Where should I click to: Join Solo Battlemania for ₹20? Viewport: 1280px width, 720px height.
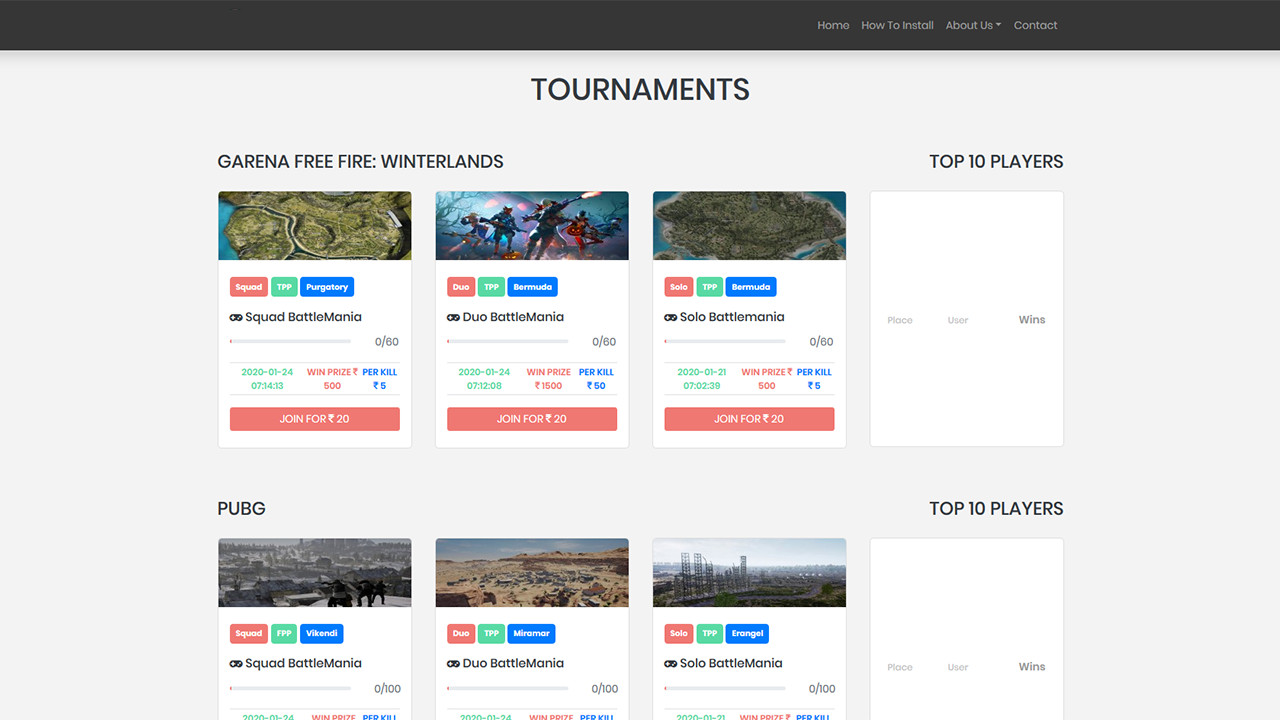pyautogui.click(x=749, y=419)
